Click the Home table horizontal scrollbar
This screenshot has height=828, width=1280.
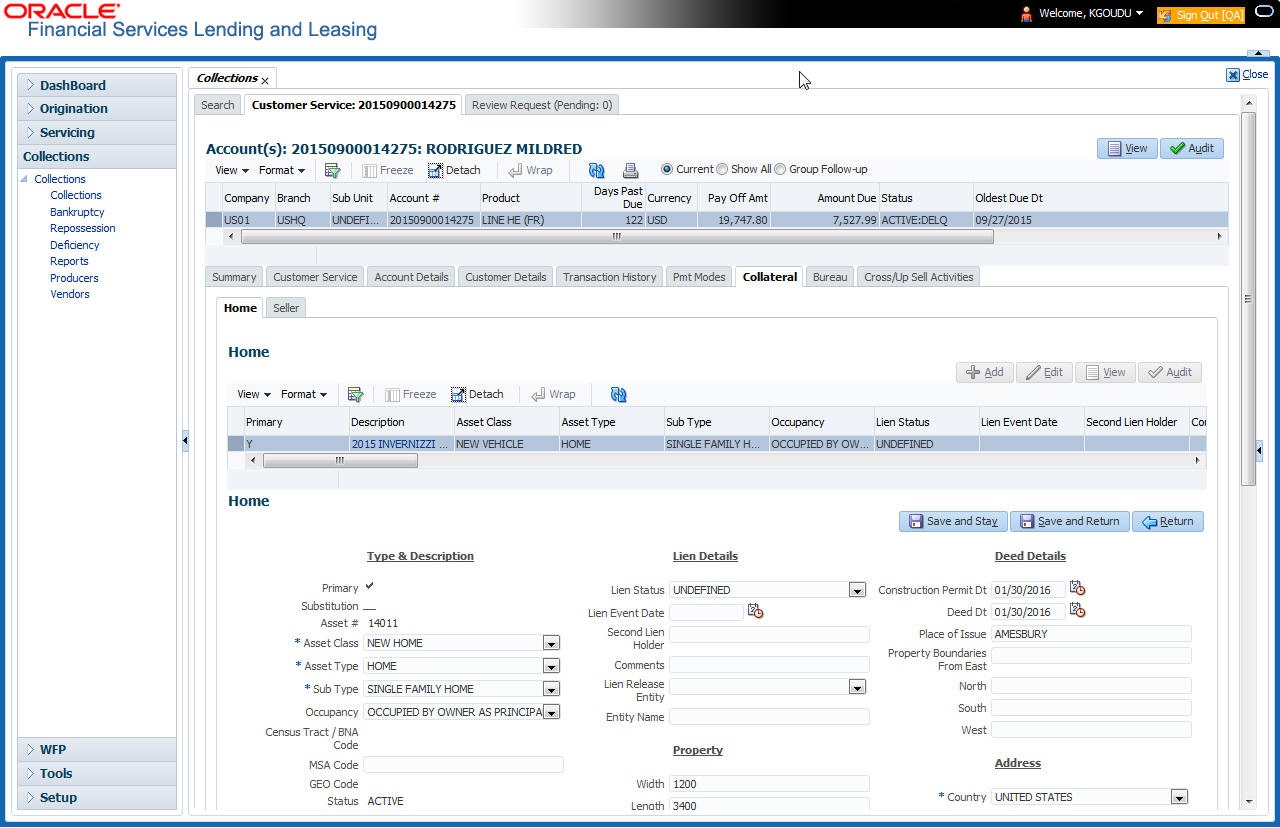(x=340, y=461)
